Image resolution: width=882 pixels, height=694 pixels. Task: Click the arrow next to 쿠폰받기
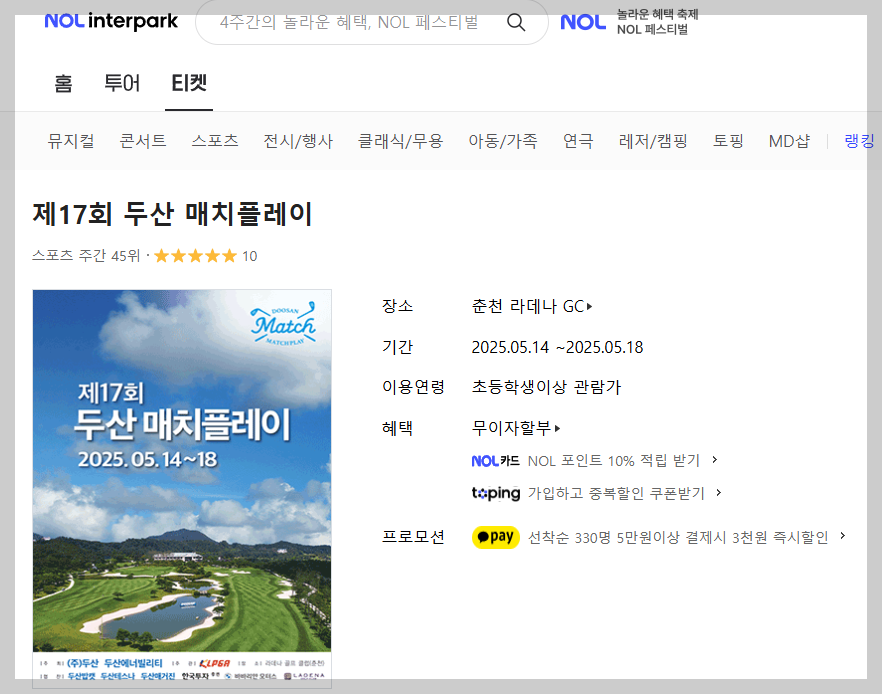pos(719,493)
